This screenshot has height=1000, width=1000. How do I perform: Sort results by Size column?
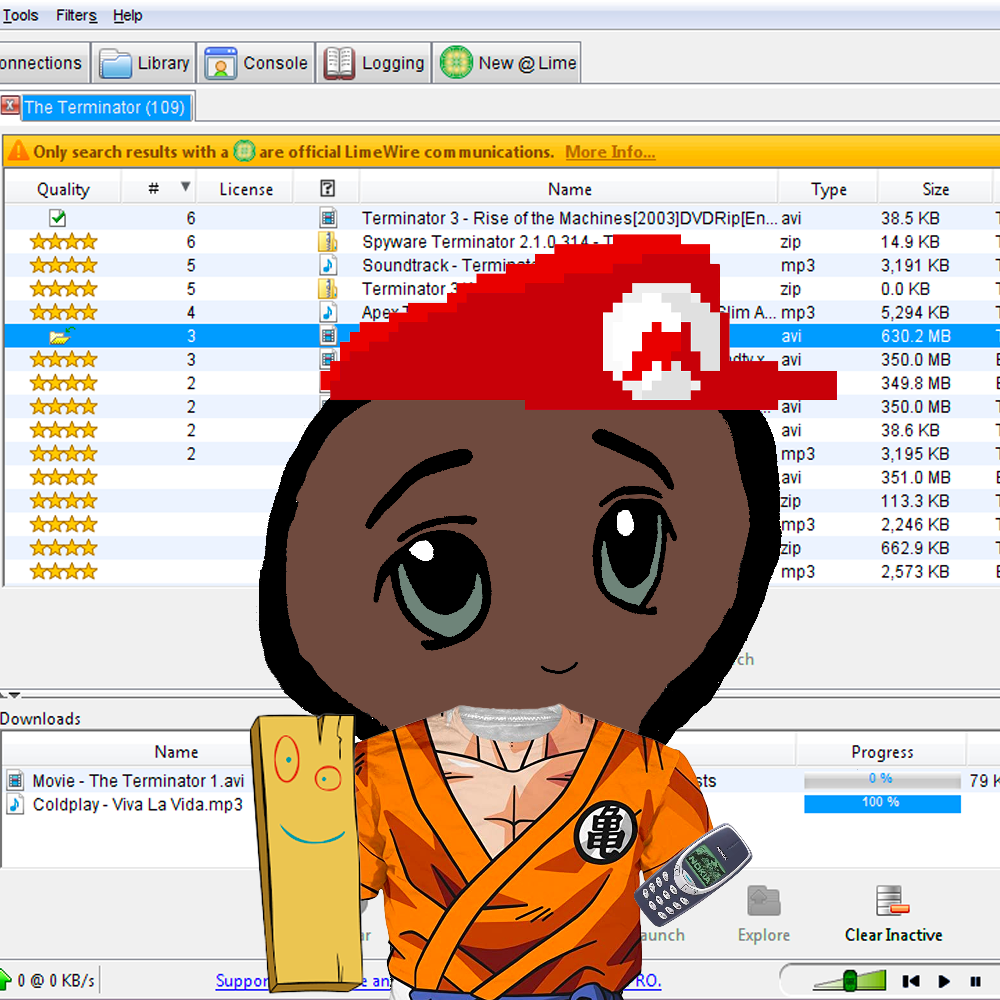935,189
